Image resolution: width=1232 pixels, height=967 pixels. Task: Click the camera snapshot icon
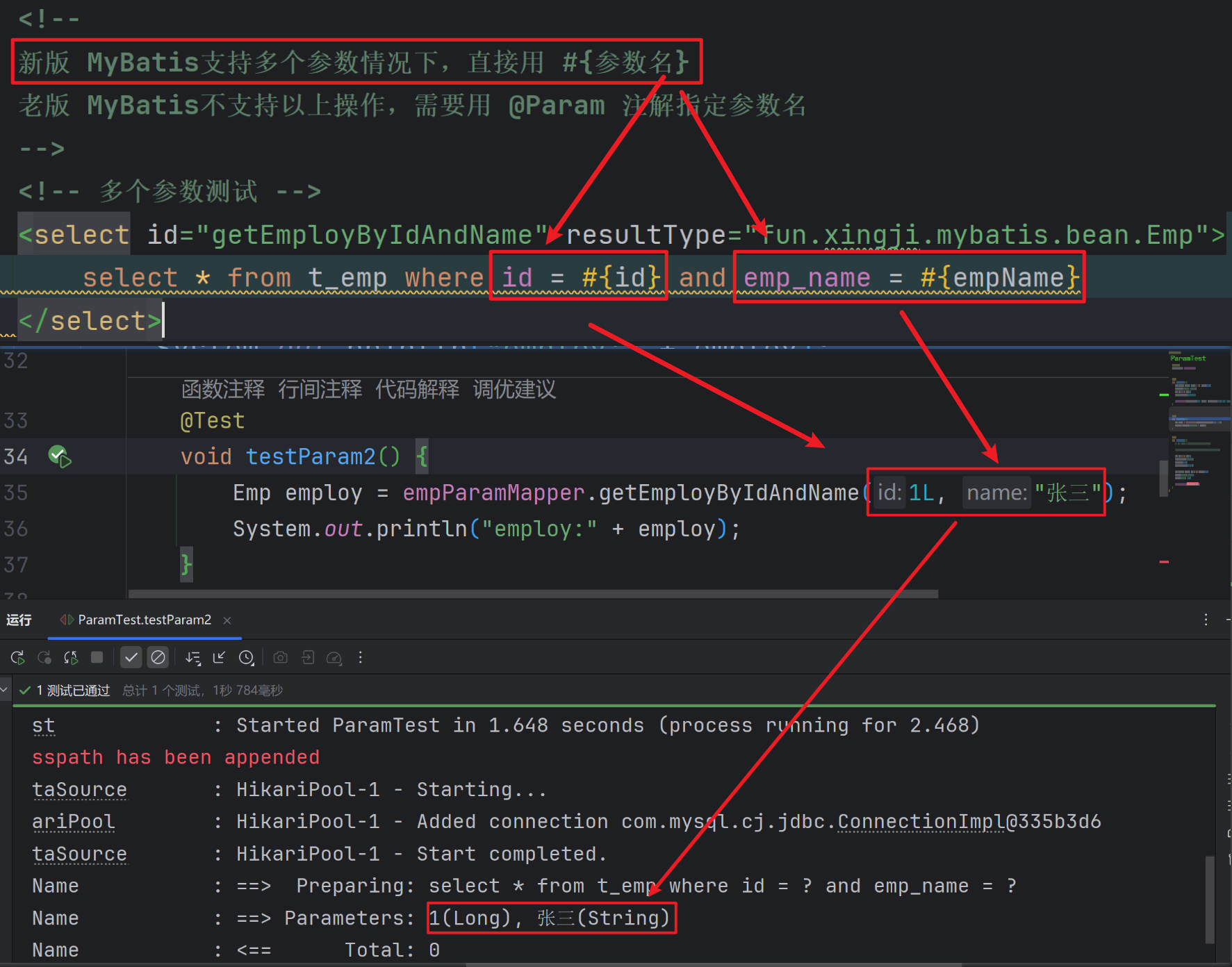(x=281, y=657)
